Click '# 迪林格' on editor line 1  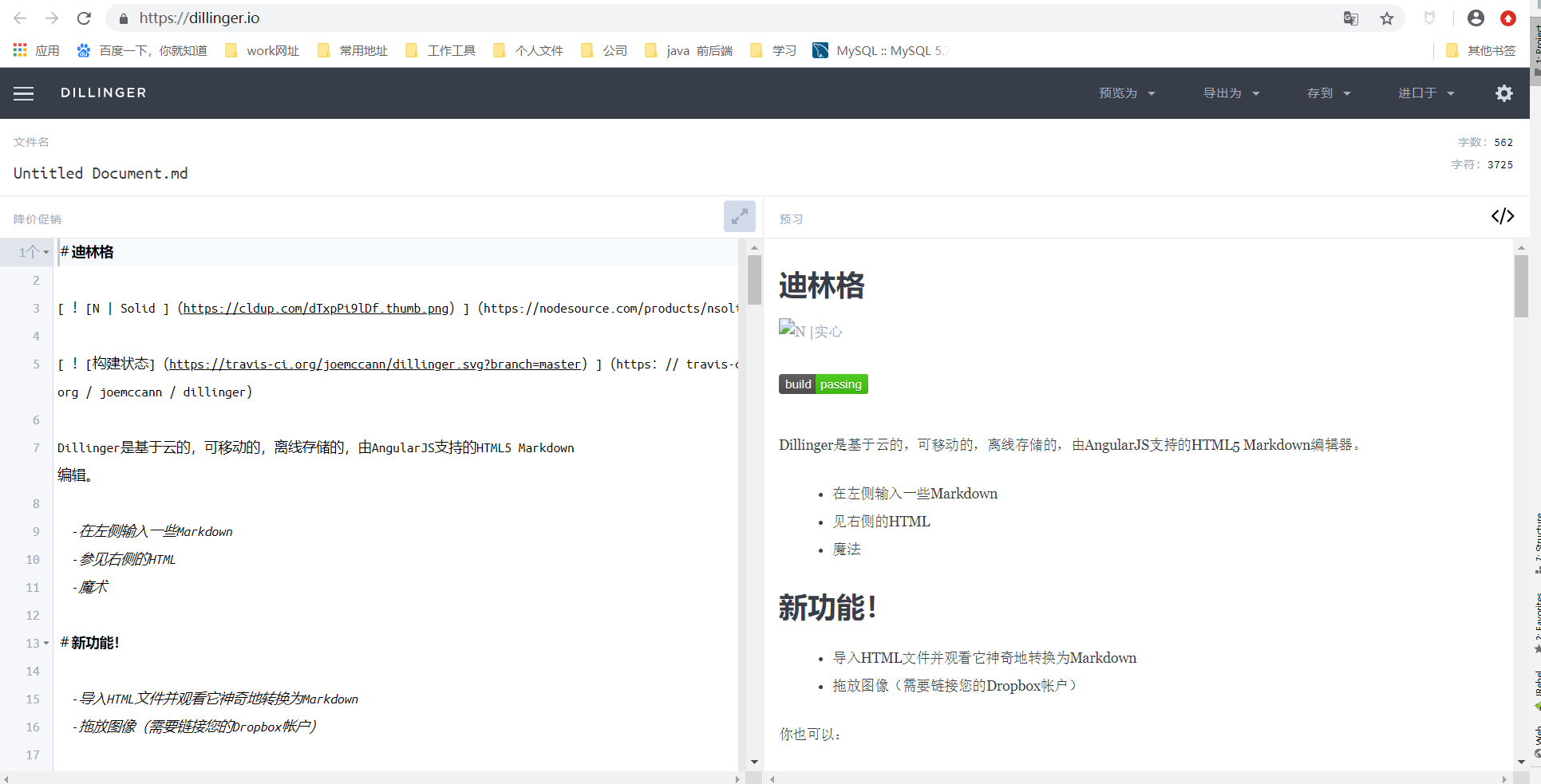click(87, 252)
